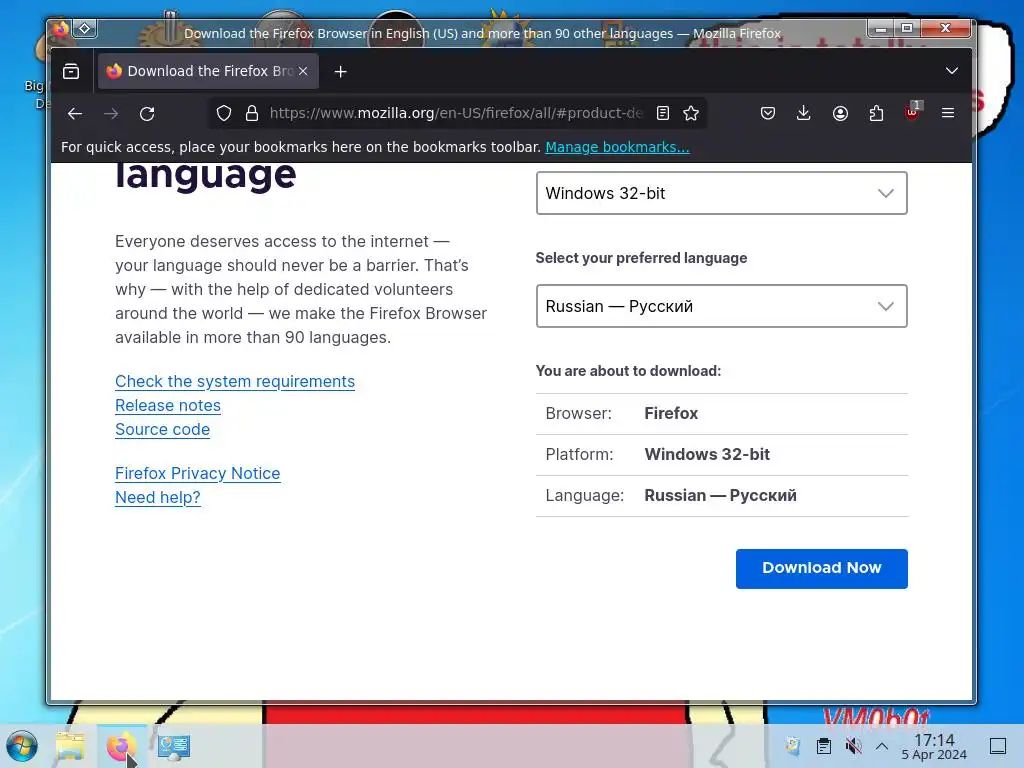This screenshot has width=1024, height=768.
Task: Click the mozilla.org URL address field
Action: click(x=456, y=113)
